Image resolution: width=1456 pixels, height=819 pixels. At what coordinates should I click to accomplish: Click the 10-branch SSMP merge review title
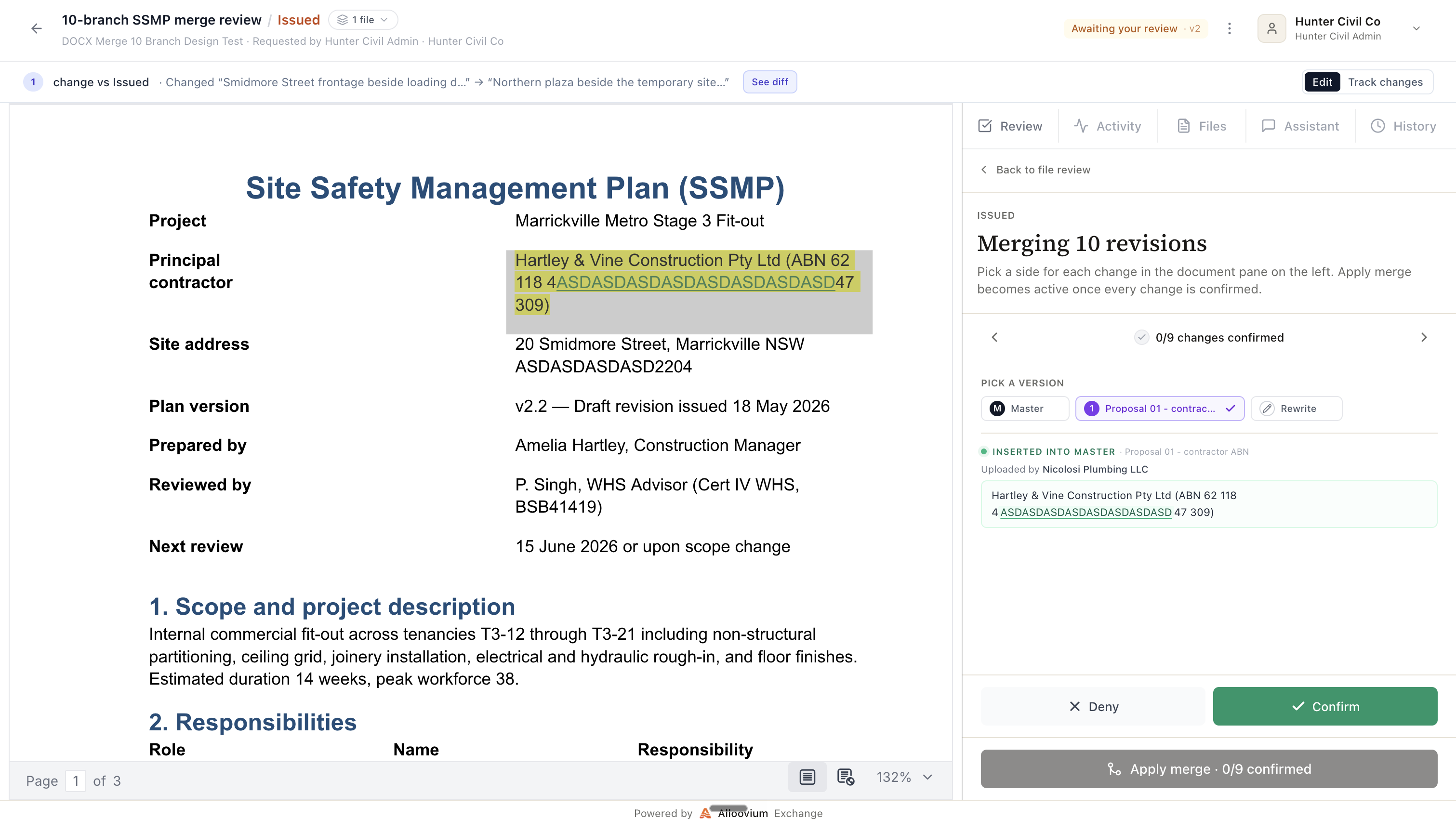pos(162,20)
